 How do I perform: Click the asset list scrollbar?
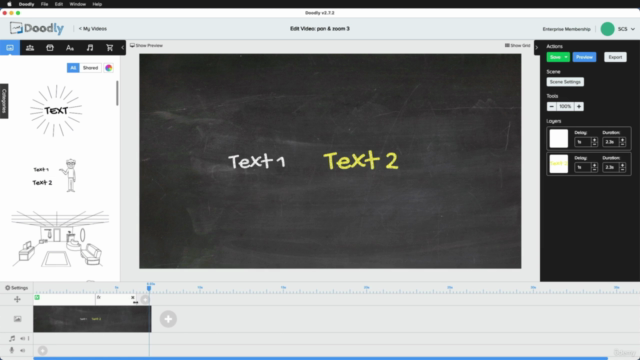pyautogui.click(x=118, y=93)
